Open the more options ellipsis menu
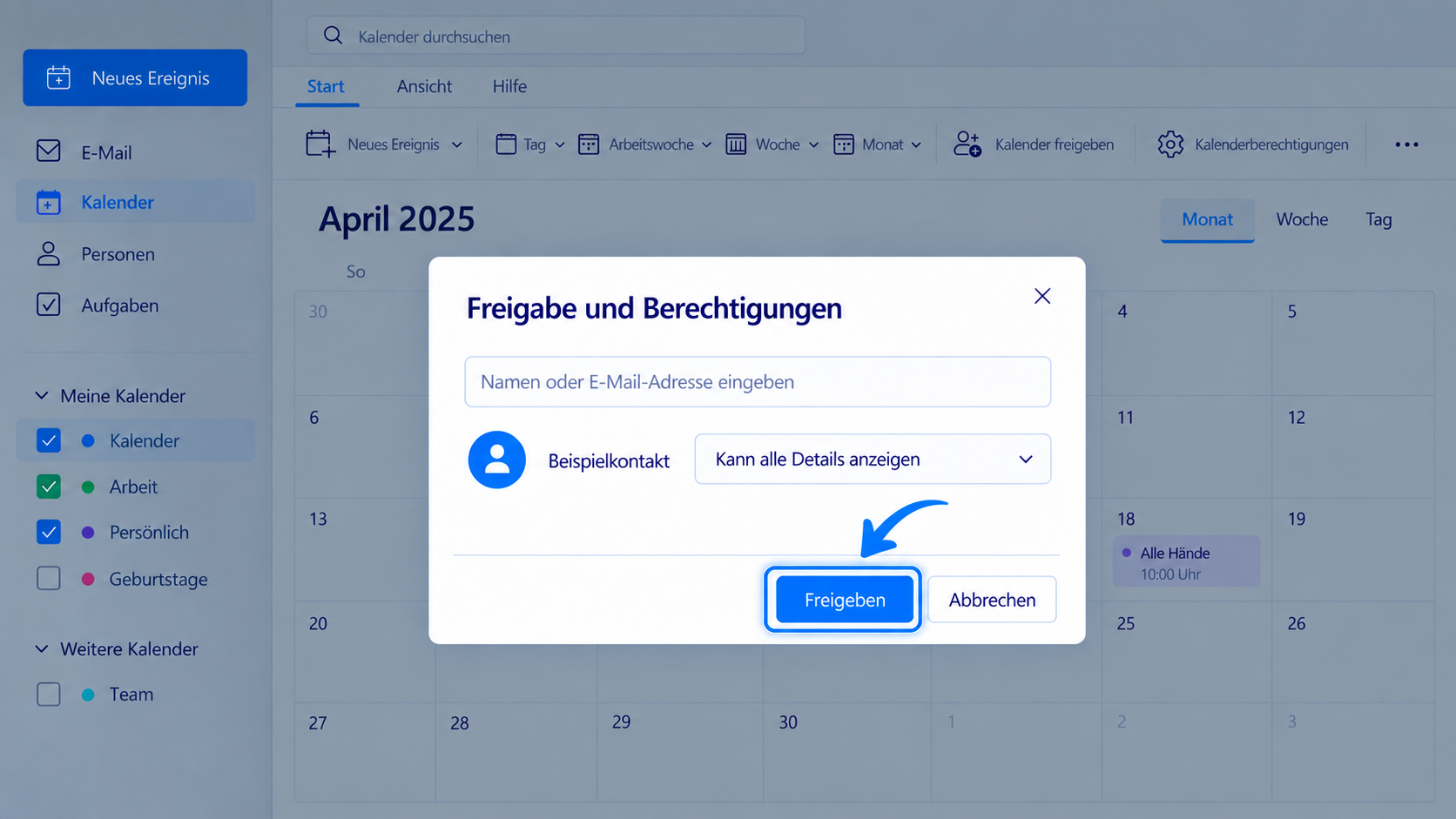The height and width of the screenshot is (819, 1456). pos(1406,144)
